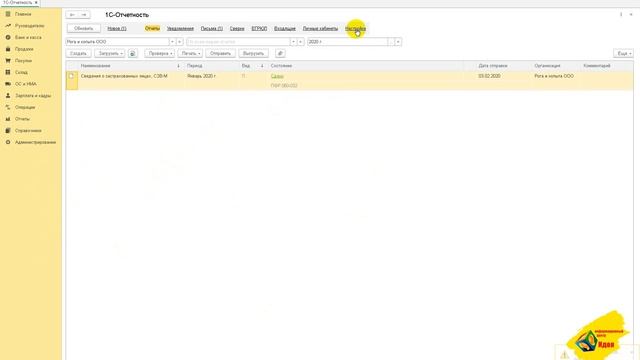The height and width of the screenshot is (360, 640).
Task: Expand the 2020 period dropdown arrow
Action: 398,42
